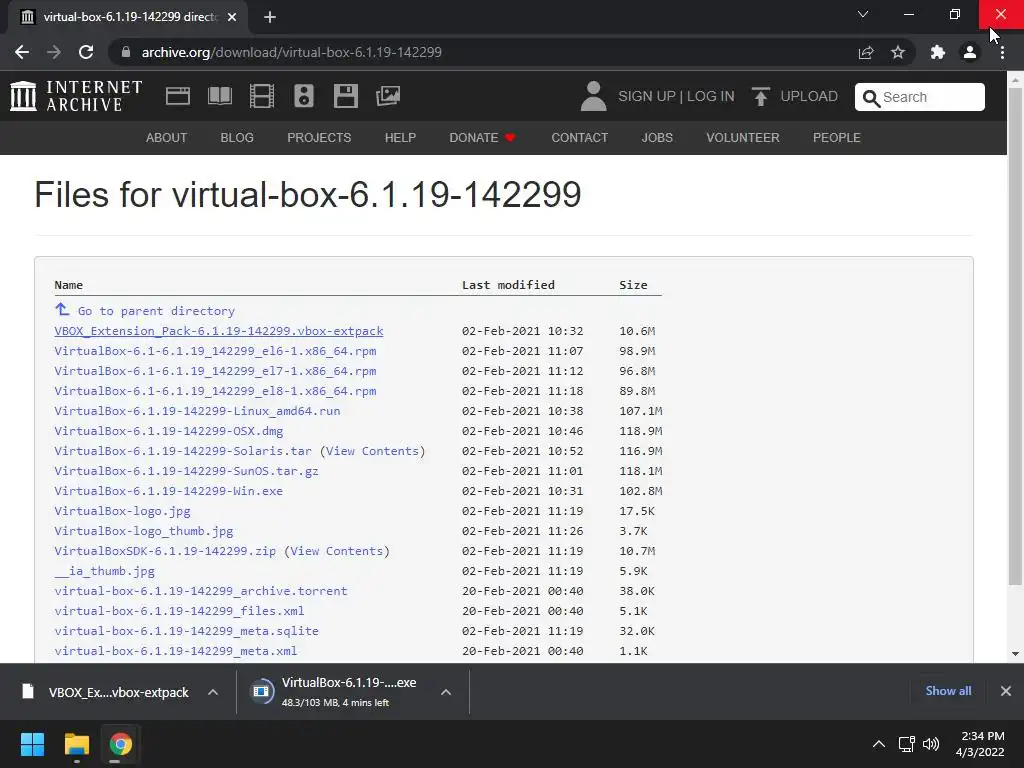Viewport: 1024px width, 768px height.
Task: Open the taskbar clock and date
Action: click(980, 744)
